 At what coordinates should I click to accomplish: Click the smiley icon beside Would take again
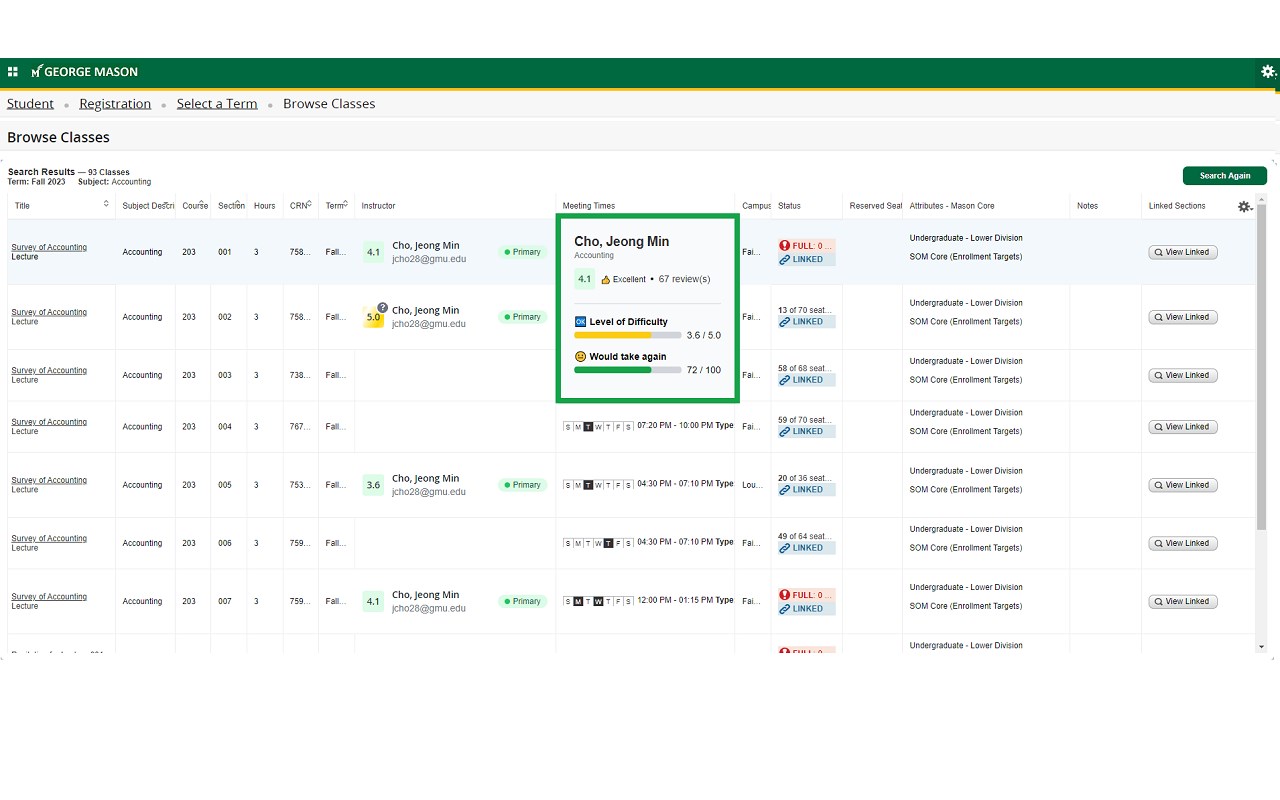[x=580, y=356]
